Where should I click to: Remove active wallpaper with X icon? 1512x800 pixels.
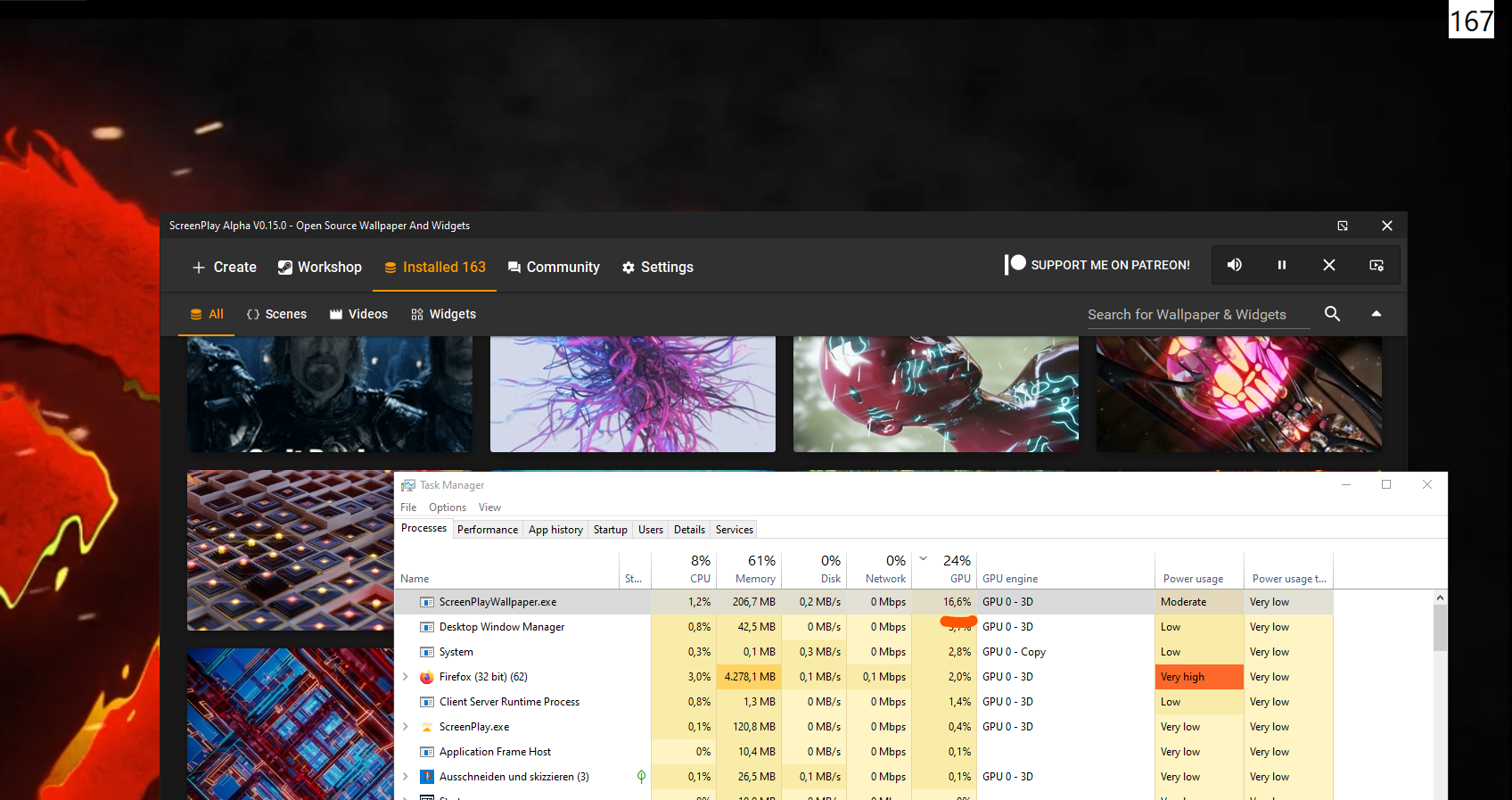1329,265
